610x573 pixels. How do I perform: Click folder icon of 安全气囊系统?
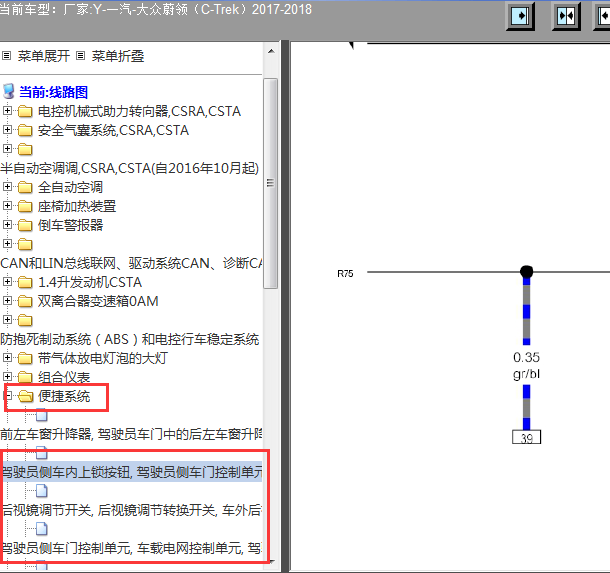[25, 130]
